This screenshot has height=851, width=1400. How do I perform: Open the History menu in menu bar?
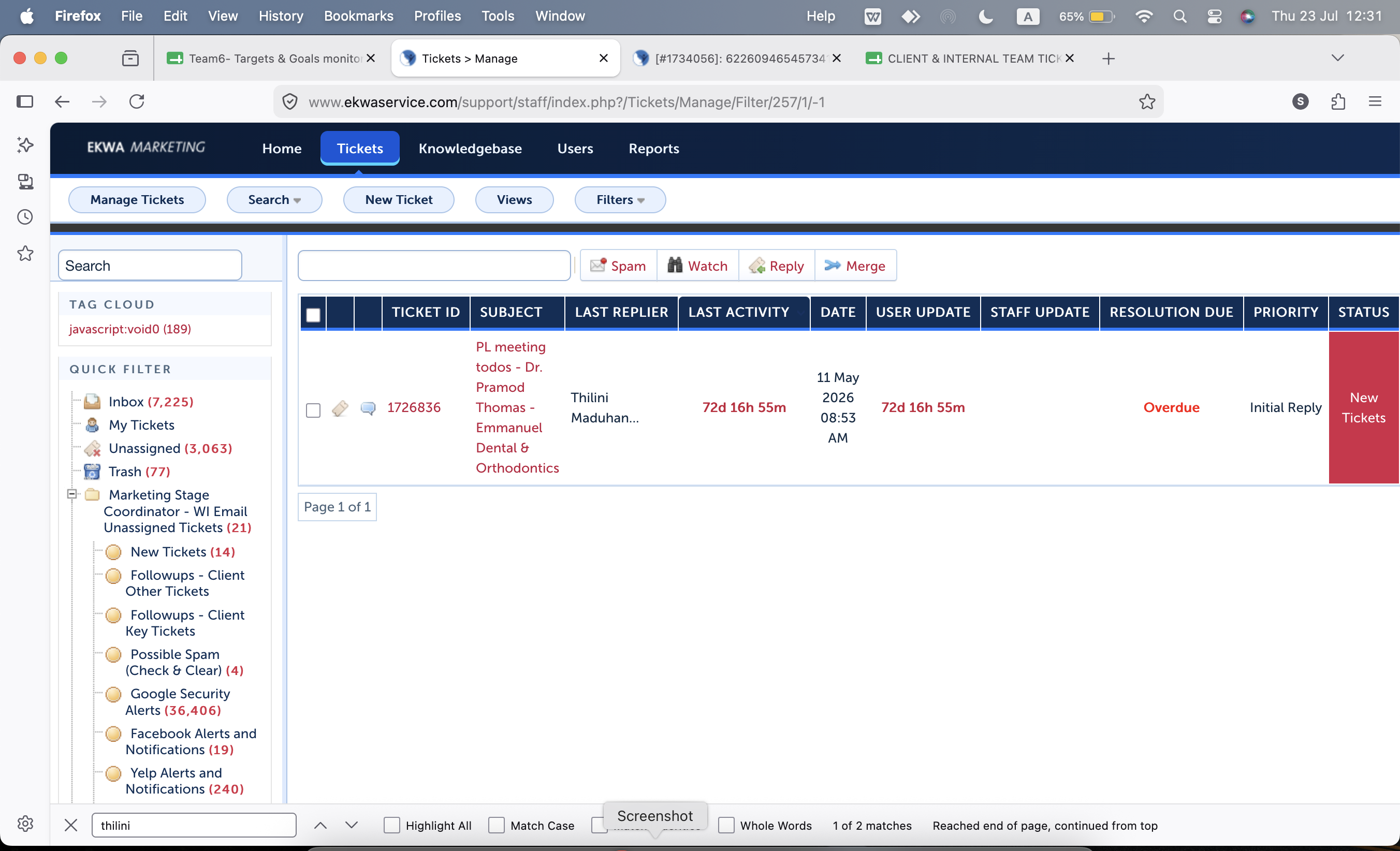coord(281,16)
